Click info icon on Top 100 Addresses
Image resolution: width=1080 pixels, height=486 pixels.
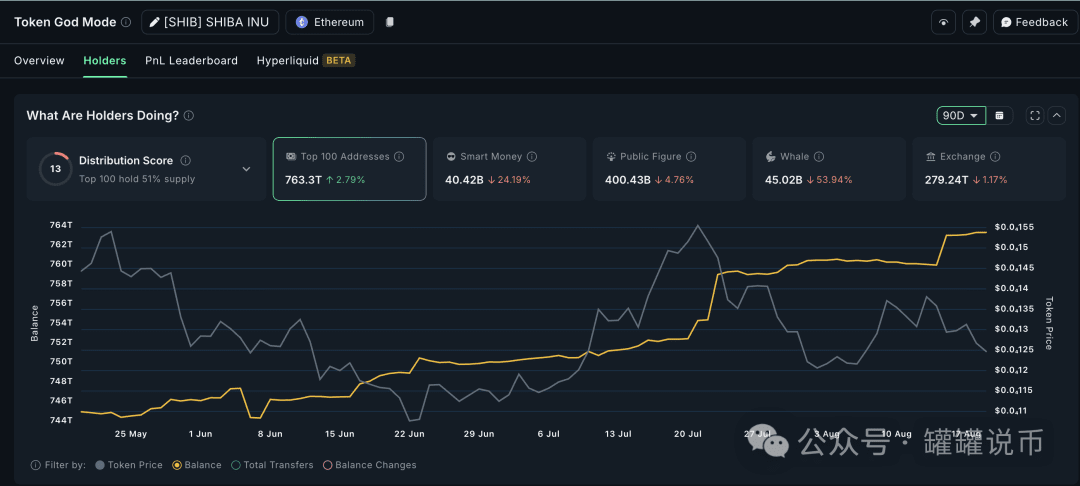coord(399,157)
